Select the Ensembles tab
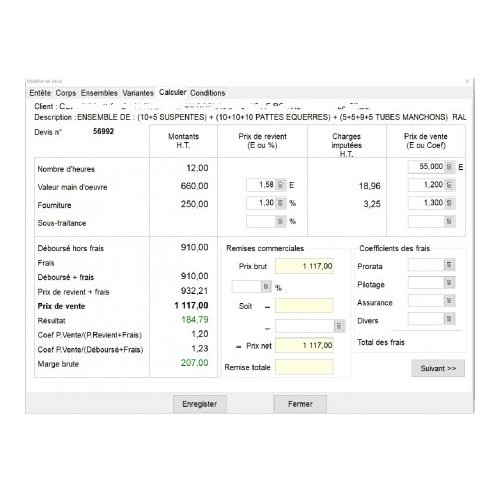The height and width of the screenshot is (500, 500). (99, 93)
